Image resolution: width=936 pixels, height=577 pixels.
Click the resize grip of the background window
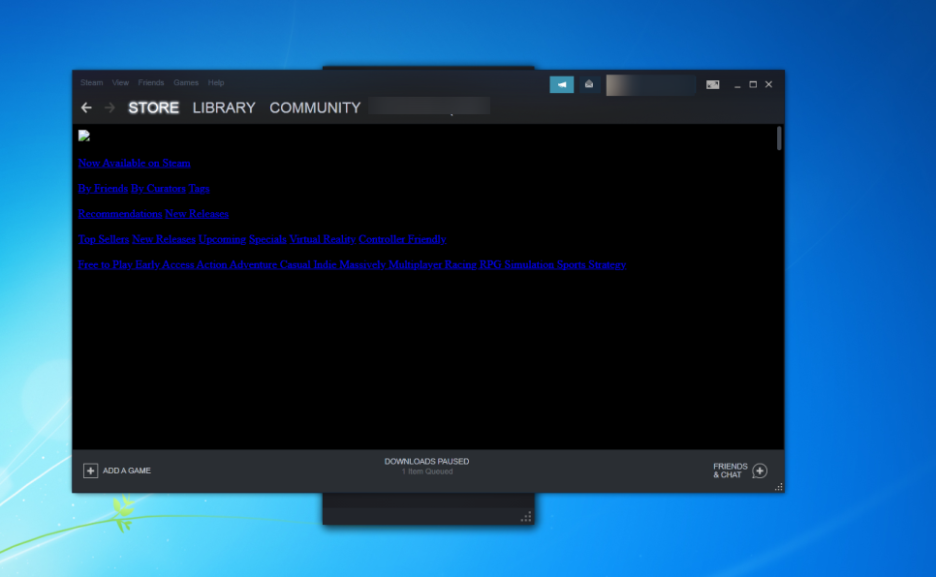click(x=526, y=517)
